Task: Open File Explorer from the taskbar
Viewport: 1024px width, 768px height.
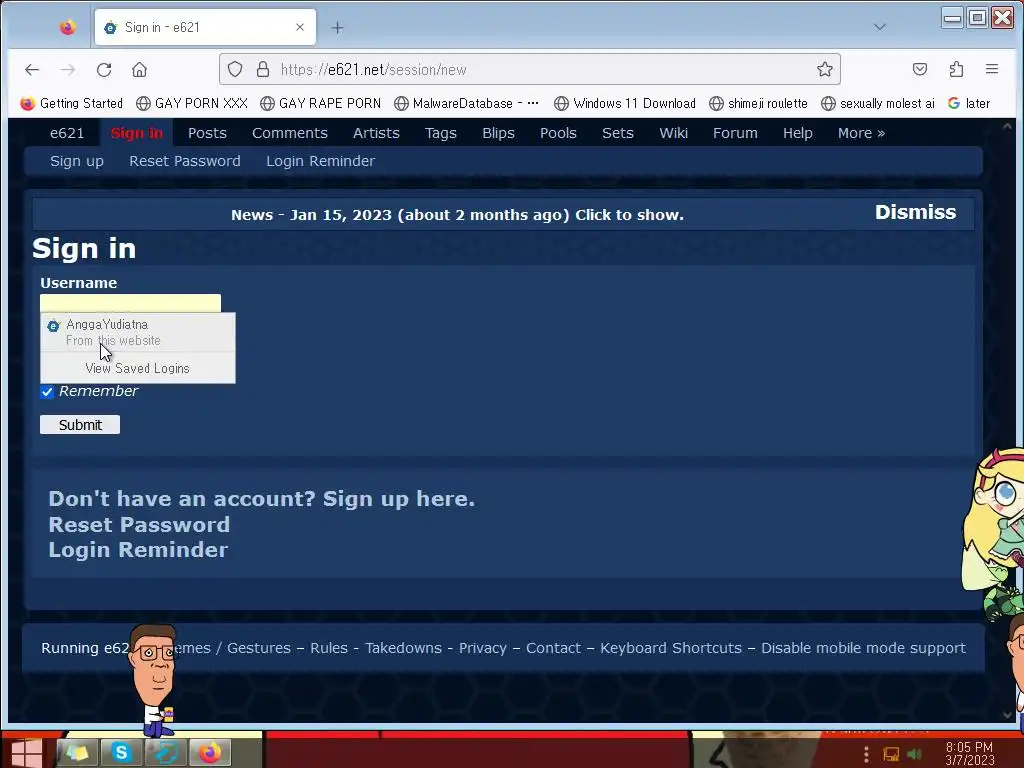Action: 76,753
